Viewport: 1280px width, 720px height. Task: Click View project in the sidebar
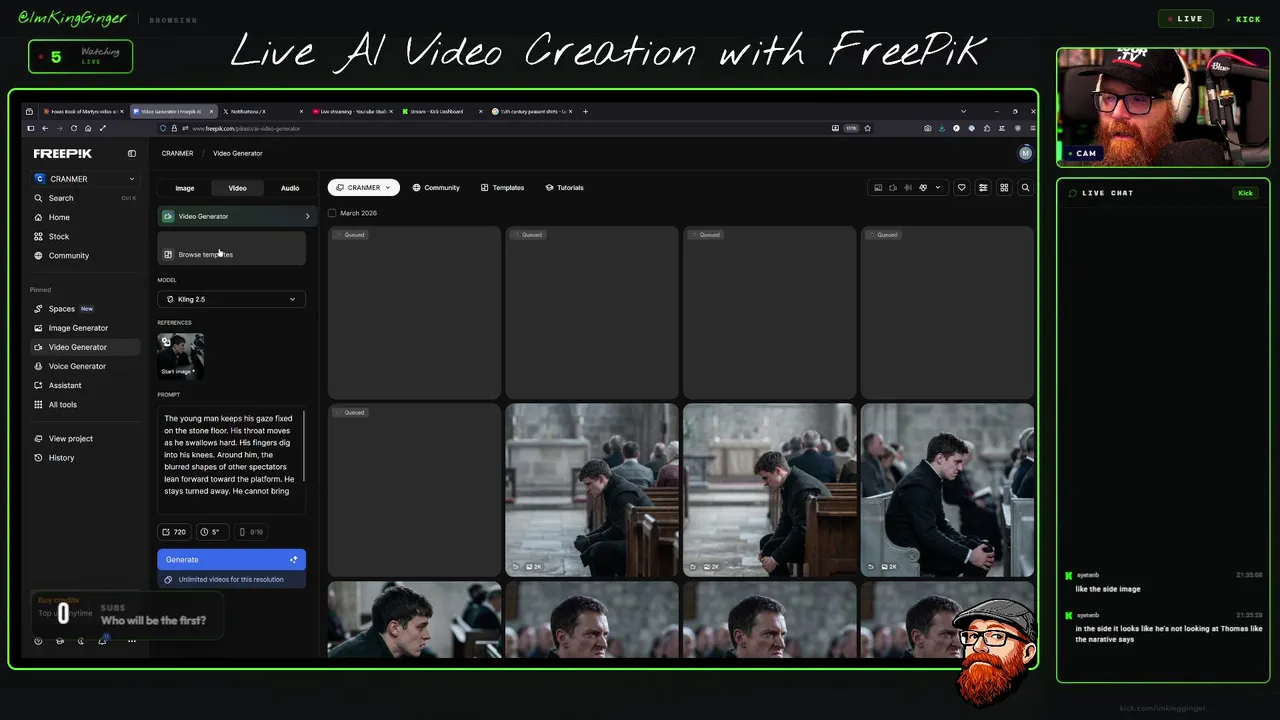click(x=84, y=438)
